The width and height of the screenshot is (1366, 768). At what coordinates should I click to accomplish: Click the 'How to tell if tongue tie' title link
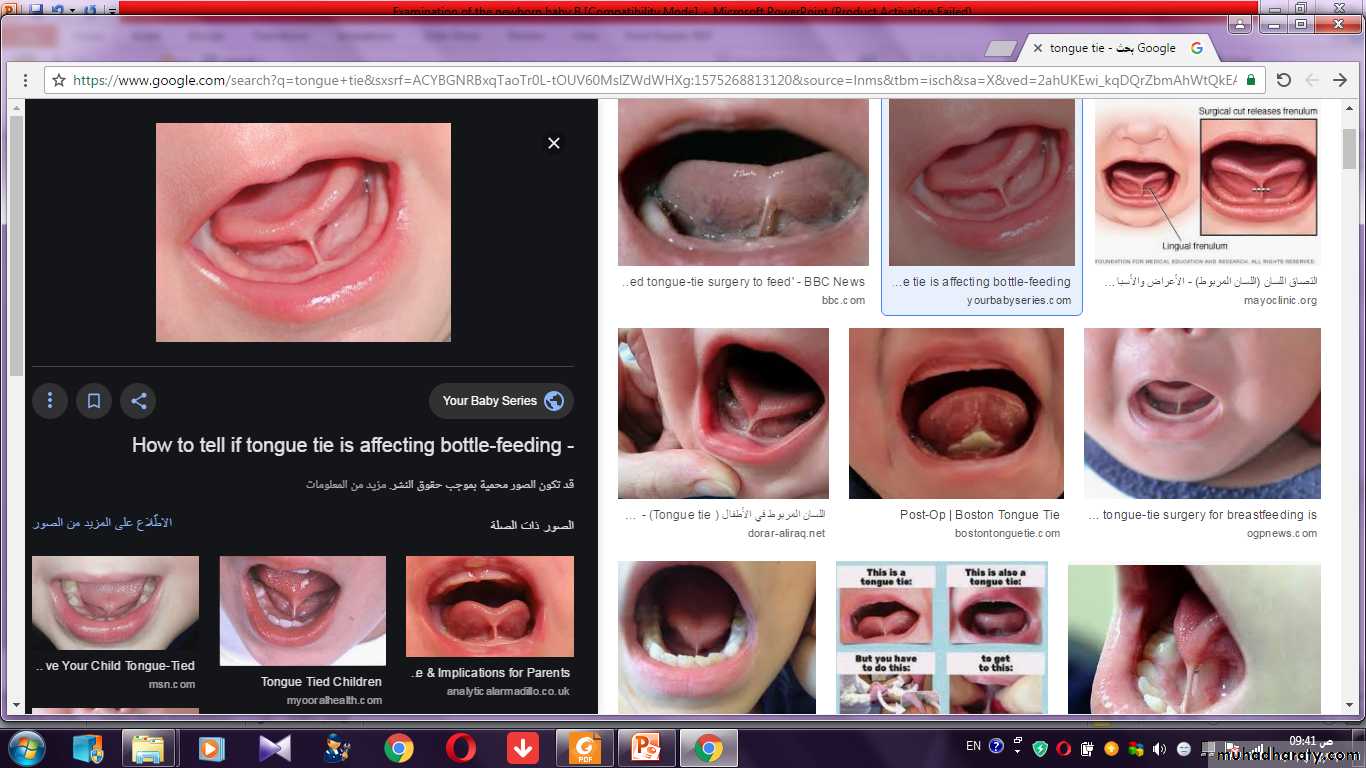(352, 445)
